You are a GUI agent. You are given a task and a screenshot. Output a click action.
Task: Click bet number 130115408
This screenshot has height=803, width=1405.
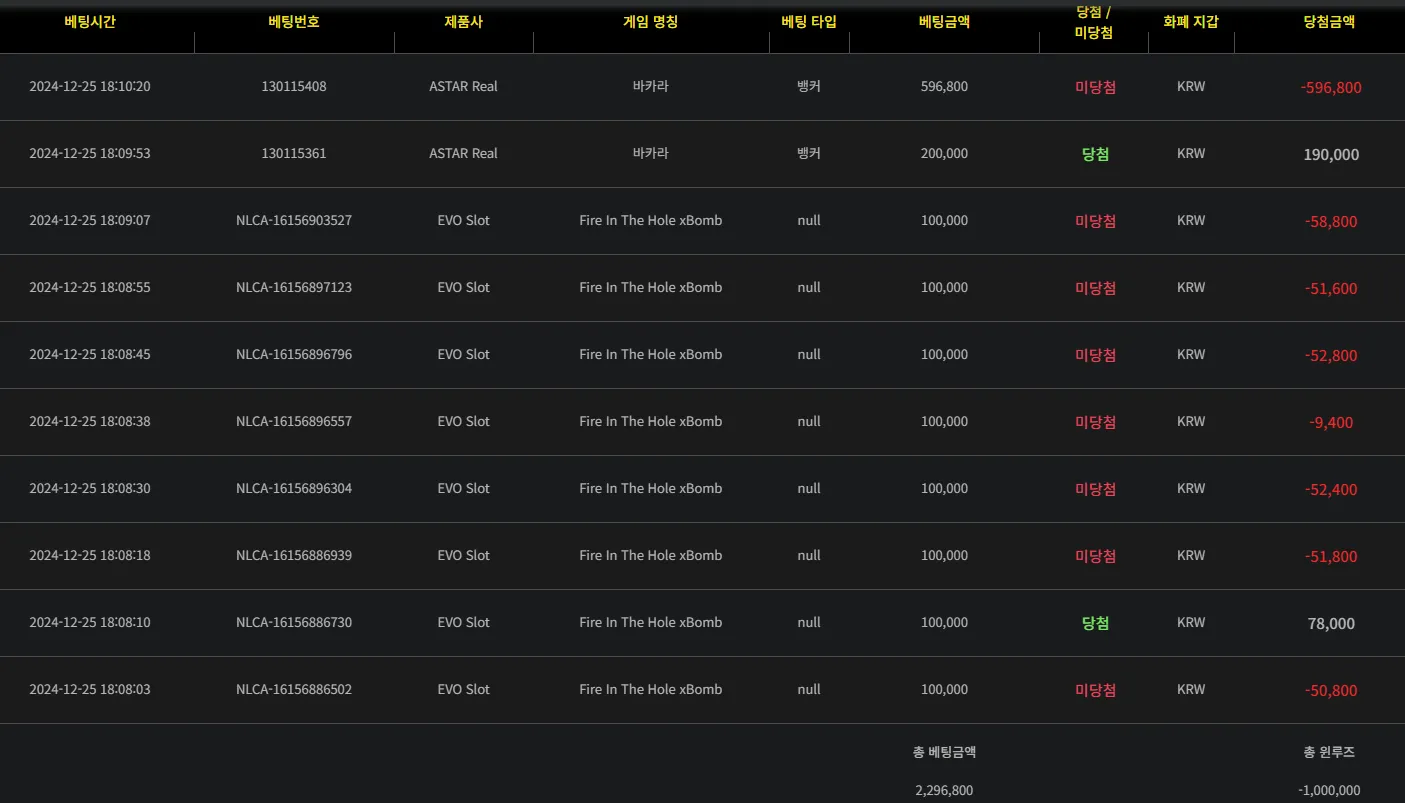(294, 87)
